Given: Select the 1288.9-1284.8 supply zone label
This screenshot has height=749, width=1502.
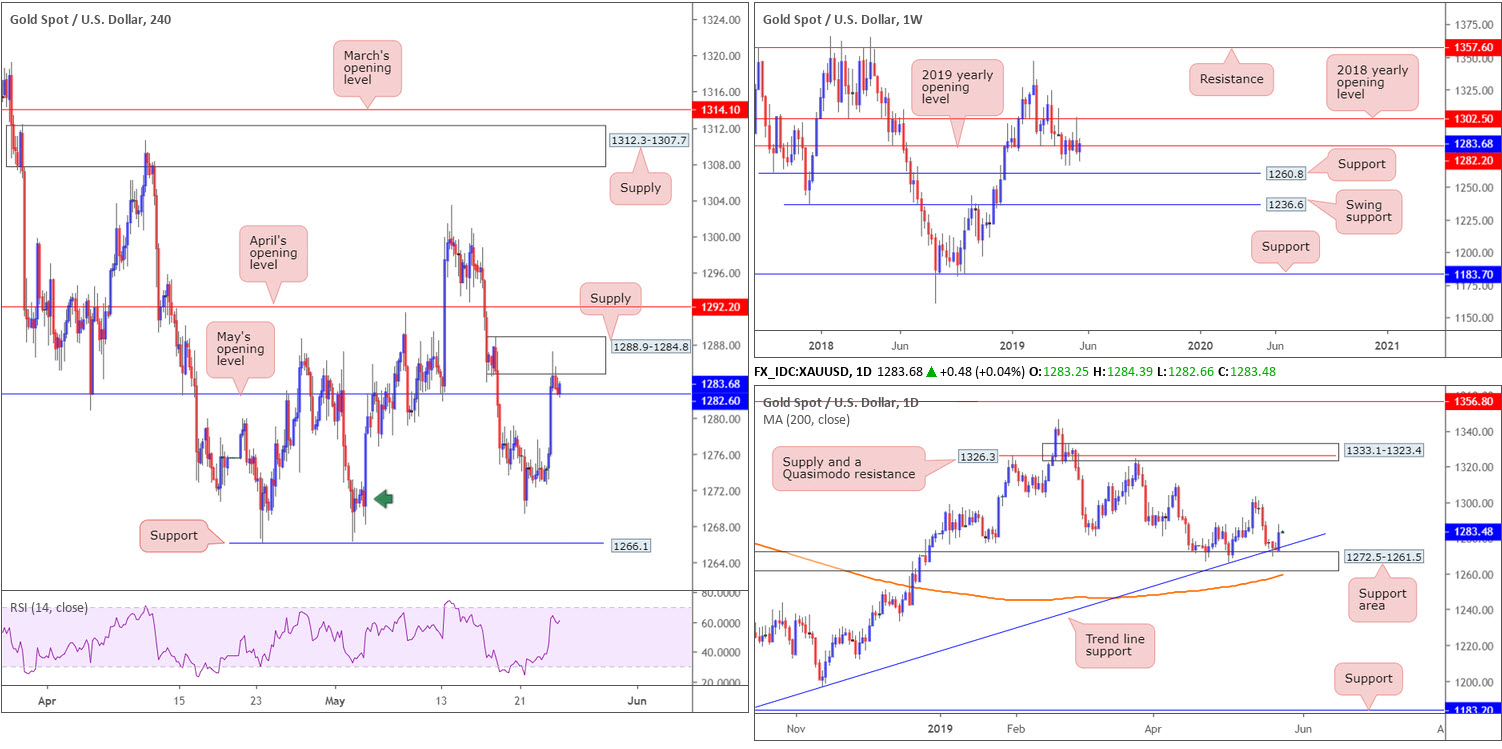Looking at the screenshot, I should point(648,347).
